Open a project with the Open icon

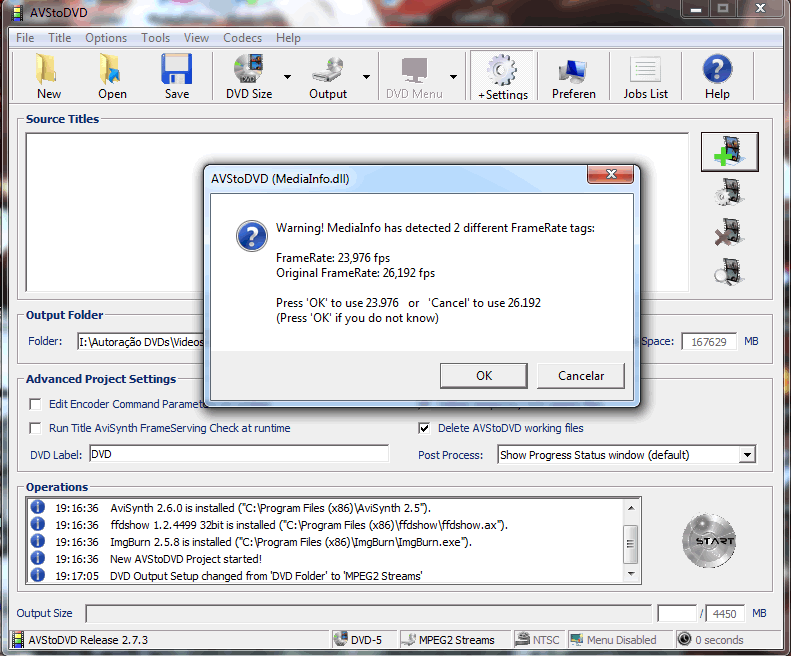coord(110,69)
